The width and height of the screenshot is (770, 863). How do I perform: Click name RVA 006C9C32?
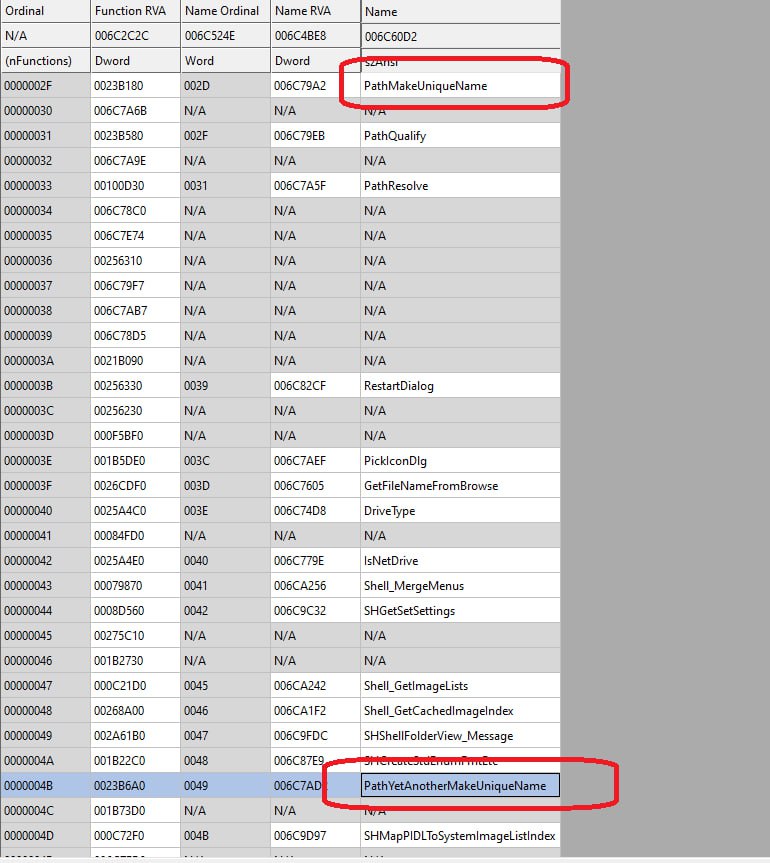click(x=315, y=610)
